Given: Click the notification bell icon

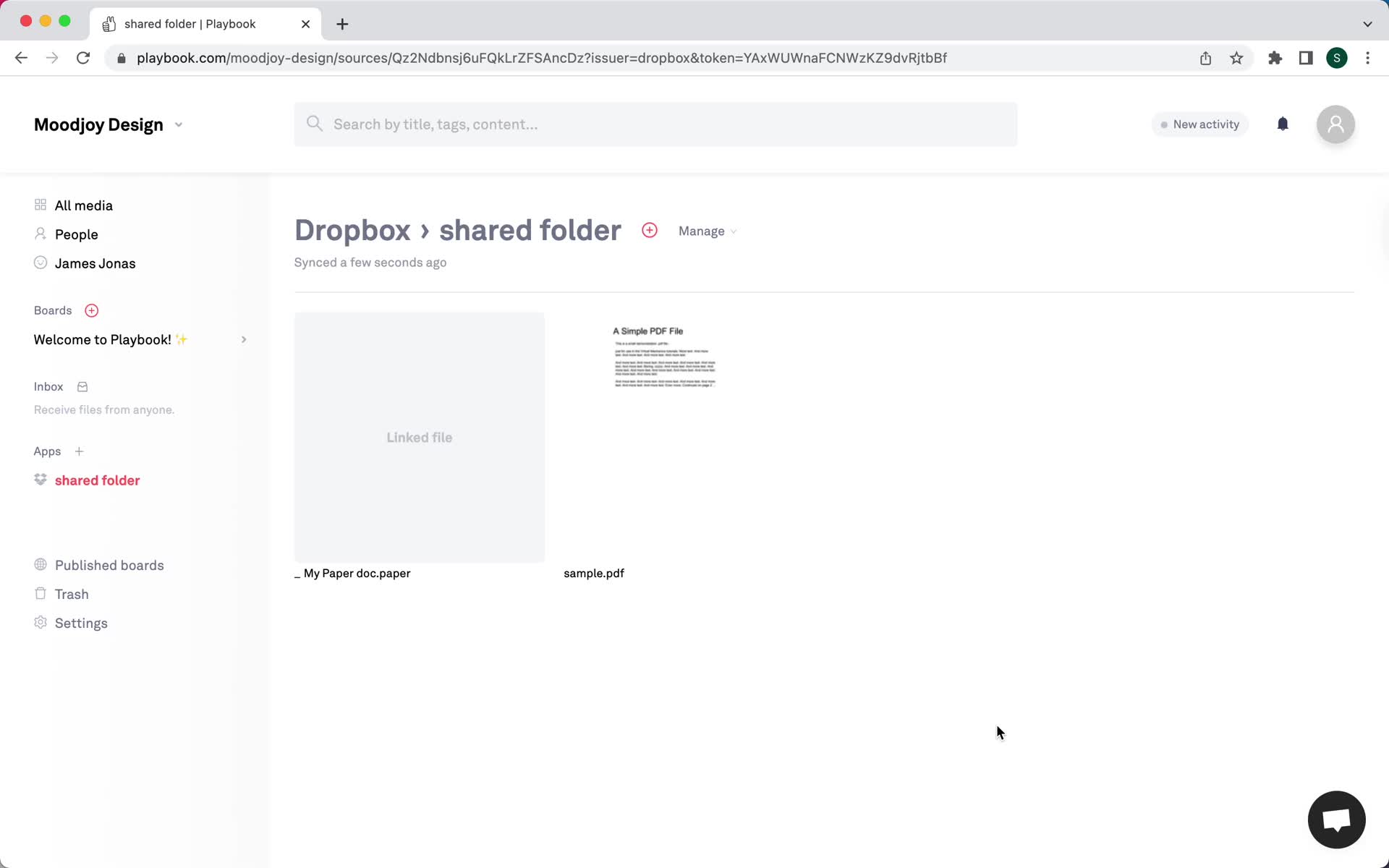Looking at the screenshot, I should pos(1283,124).
